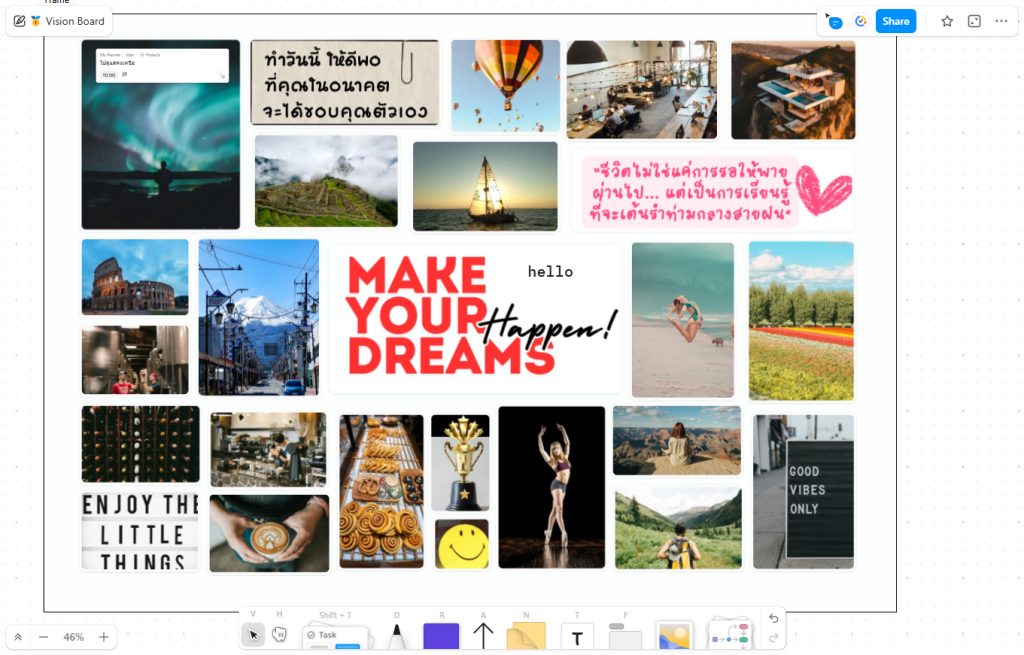Insert a frame with the Frame tool

click(x=625, y=637)
